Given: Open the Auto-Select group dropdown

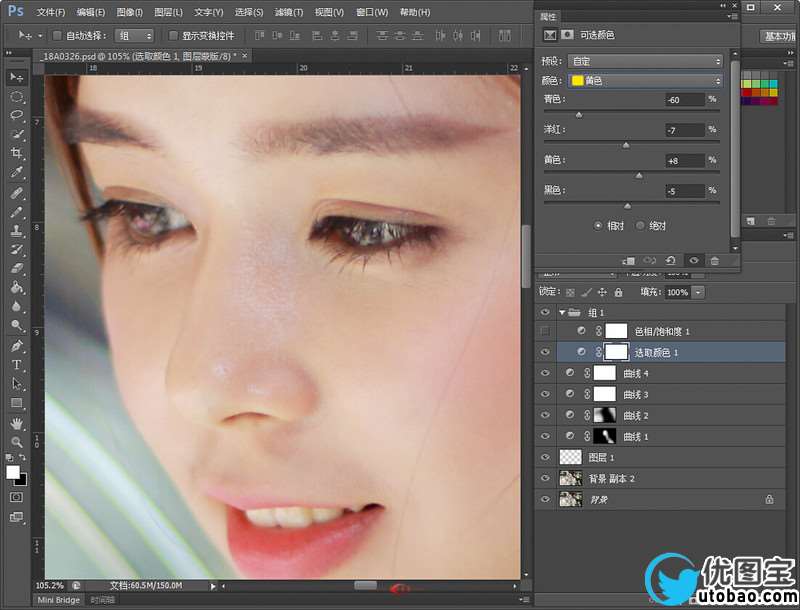Looking at the screenshot, I should 134,35.
